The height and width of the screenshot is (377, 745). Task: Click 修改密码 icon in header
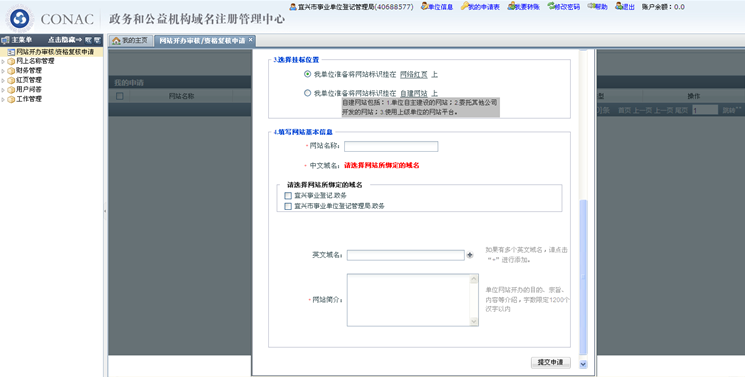tap(551, 6)
